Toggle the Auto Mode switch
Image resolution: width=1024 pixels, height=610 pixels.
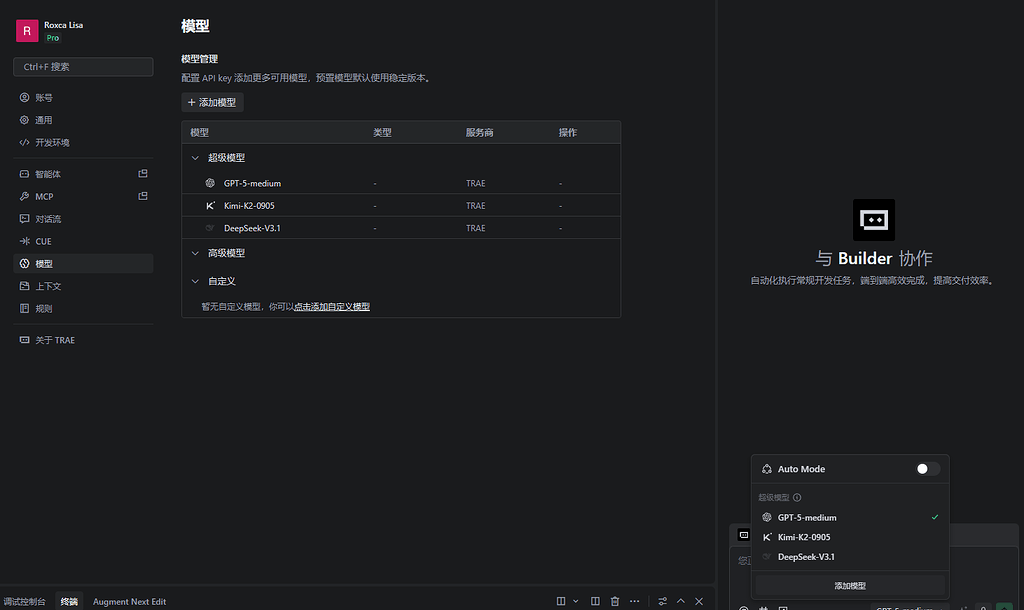(927, 469)
